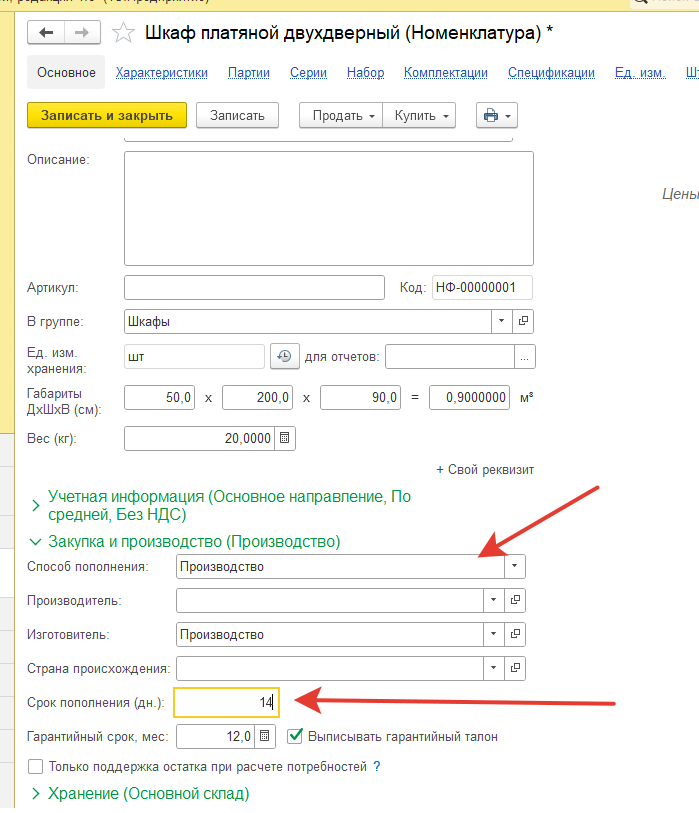The height and width of the screenshot is (813, 699).
Task: Open the Страна происхождения item form icon
Action: 515,668
